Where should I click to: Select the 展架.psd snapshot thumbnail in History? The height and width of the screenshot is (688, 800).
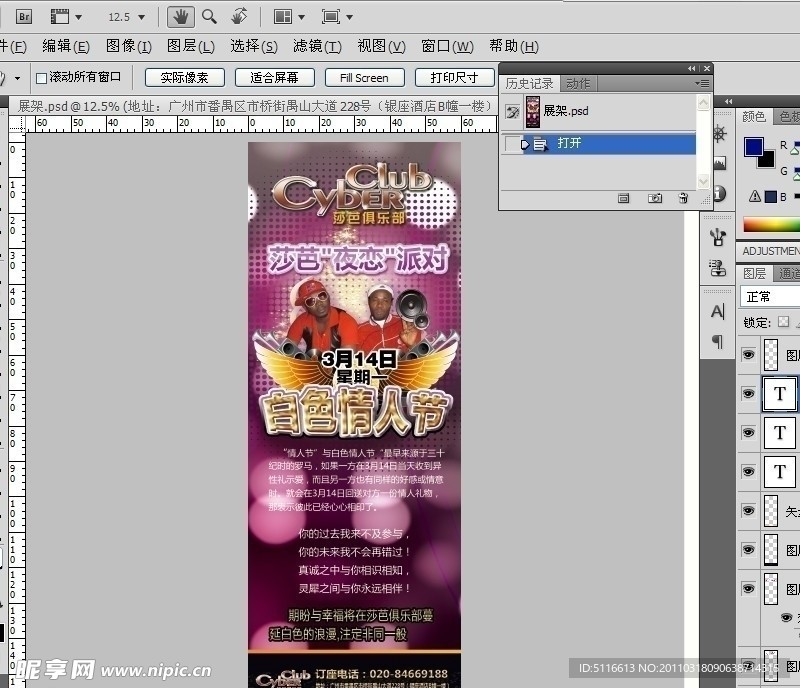coord(533,112)
